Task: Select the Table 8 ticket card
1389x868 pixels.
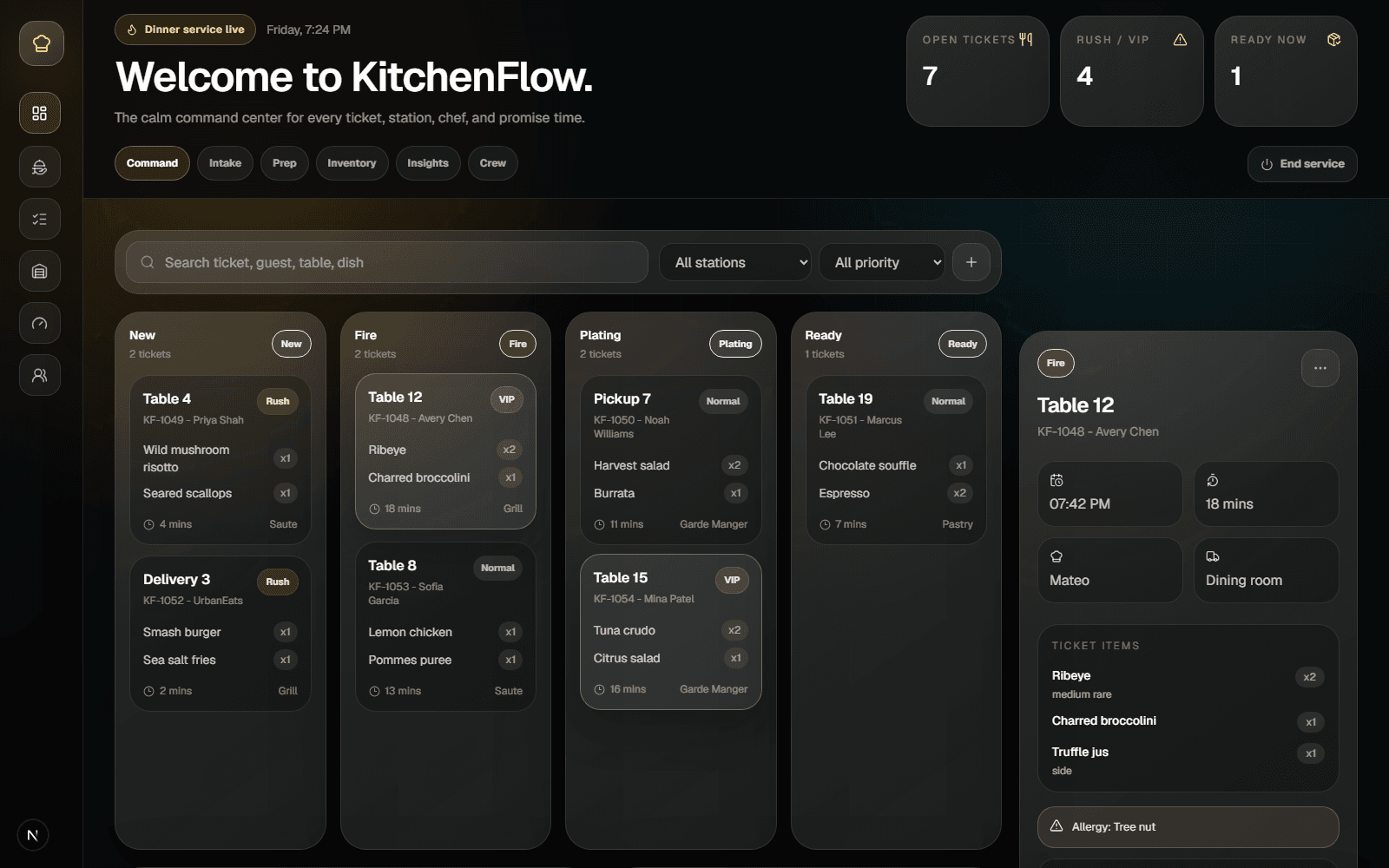Action: coord(445,627)
